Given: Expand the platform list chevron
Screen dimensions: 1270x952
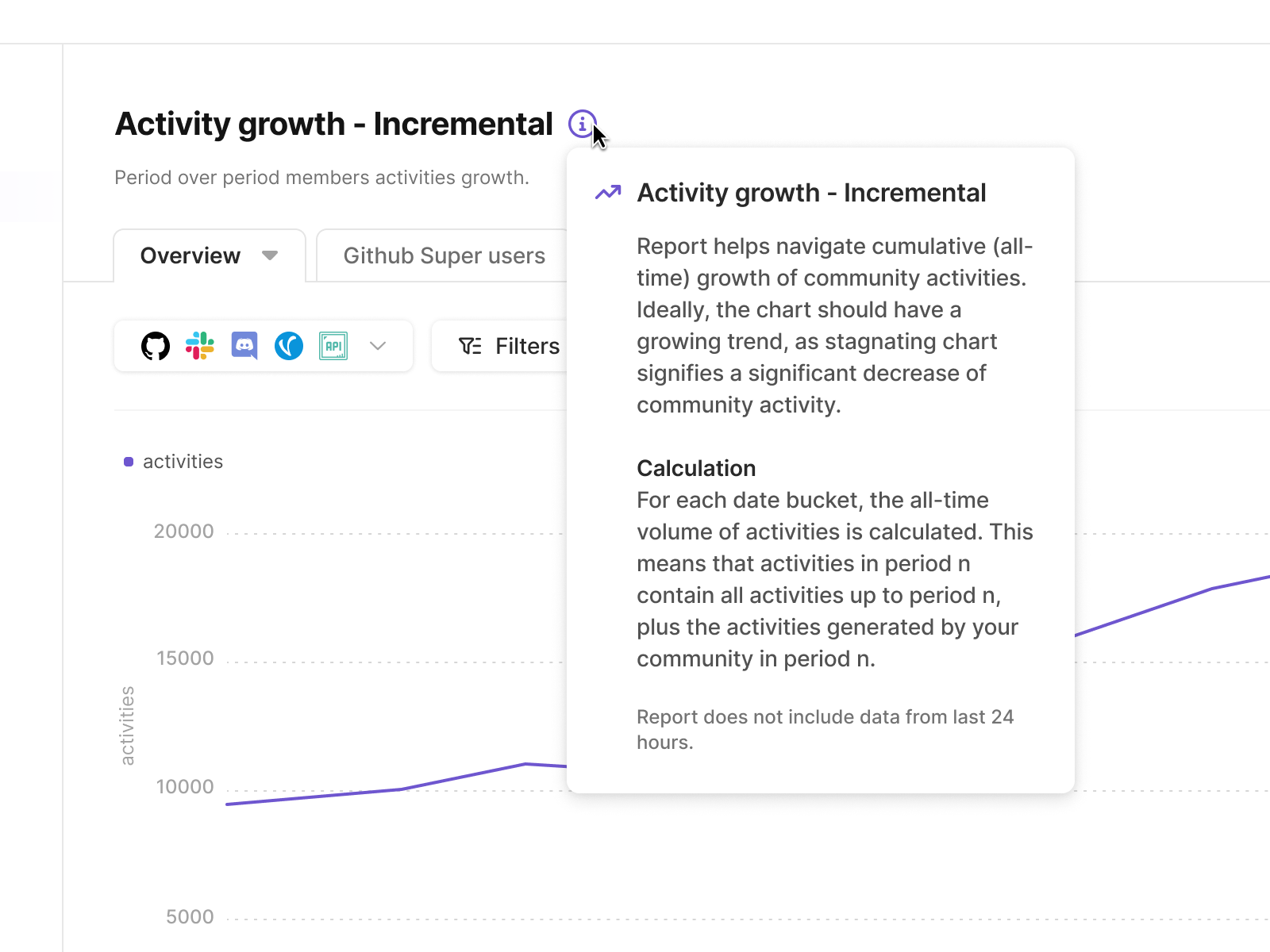Looking at the screenshot, I should coord(377,346).
